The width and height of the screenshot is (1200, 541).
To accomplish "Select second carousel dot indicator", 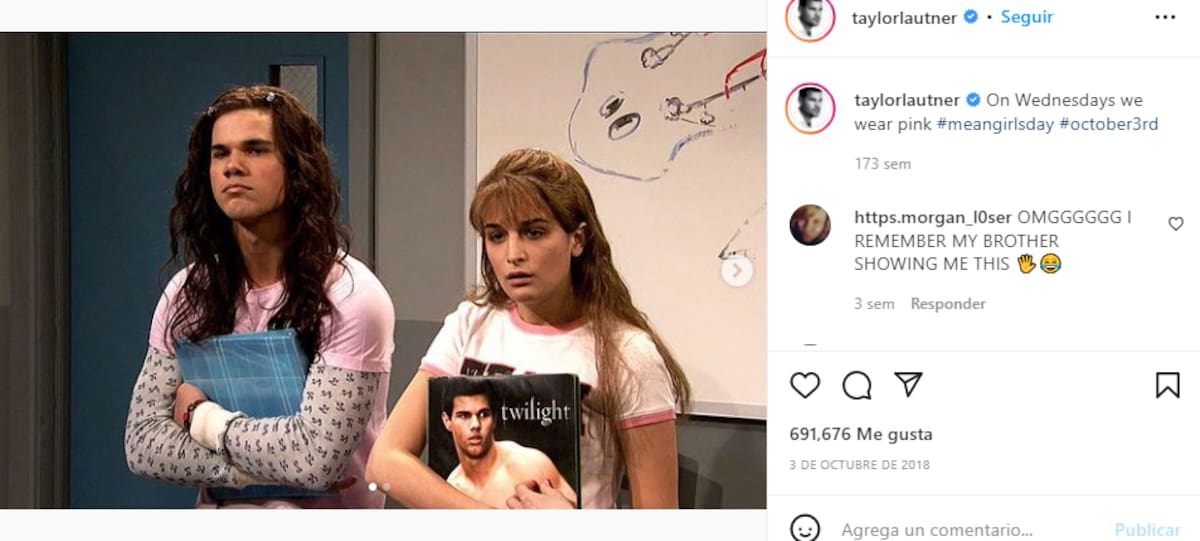I will 387,487.
